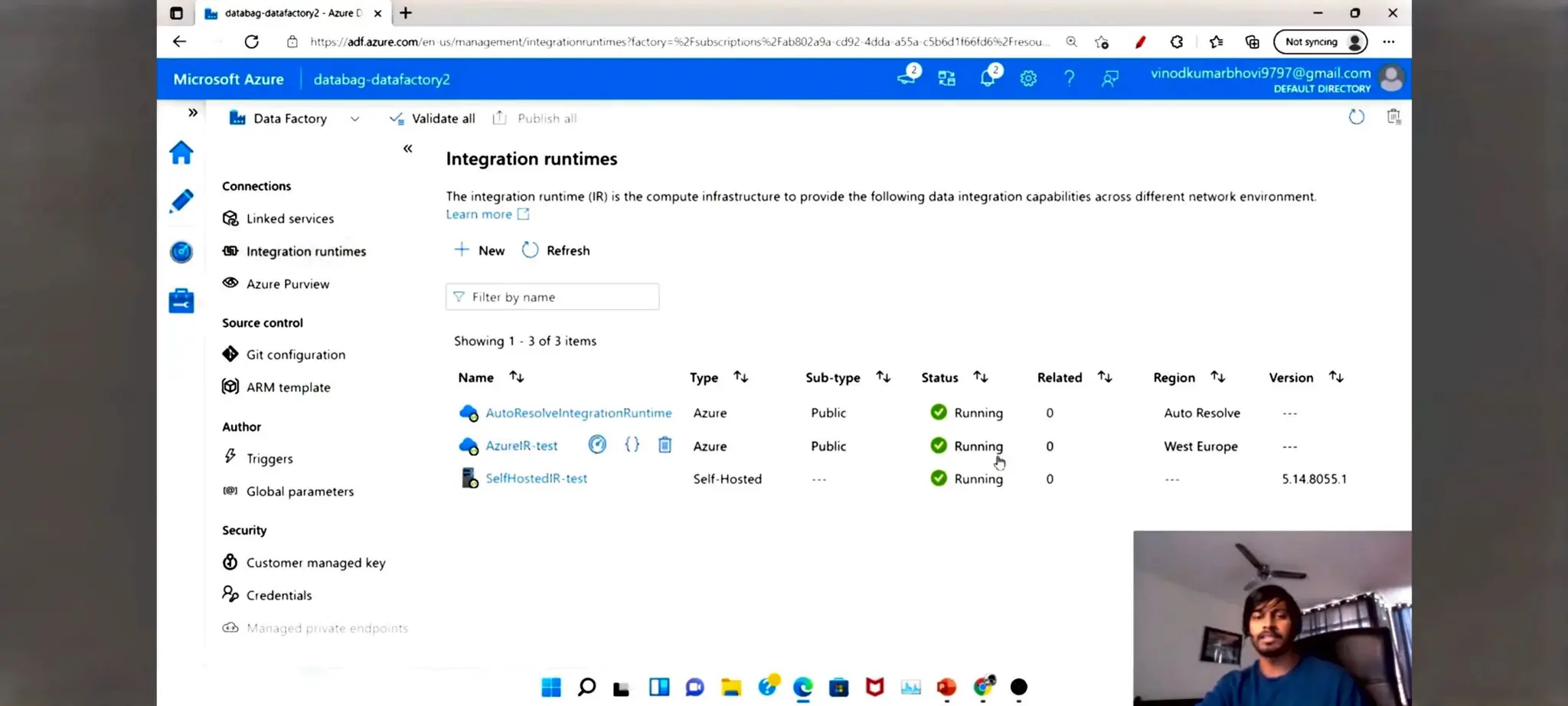The height and width of the screenshot is (706, 1568).
Task: Click Validate all
Action: click(x=433, y=119)
